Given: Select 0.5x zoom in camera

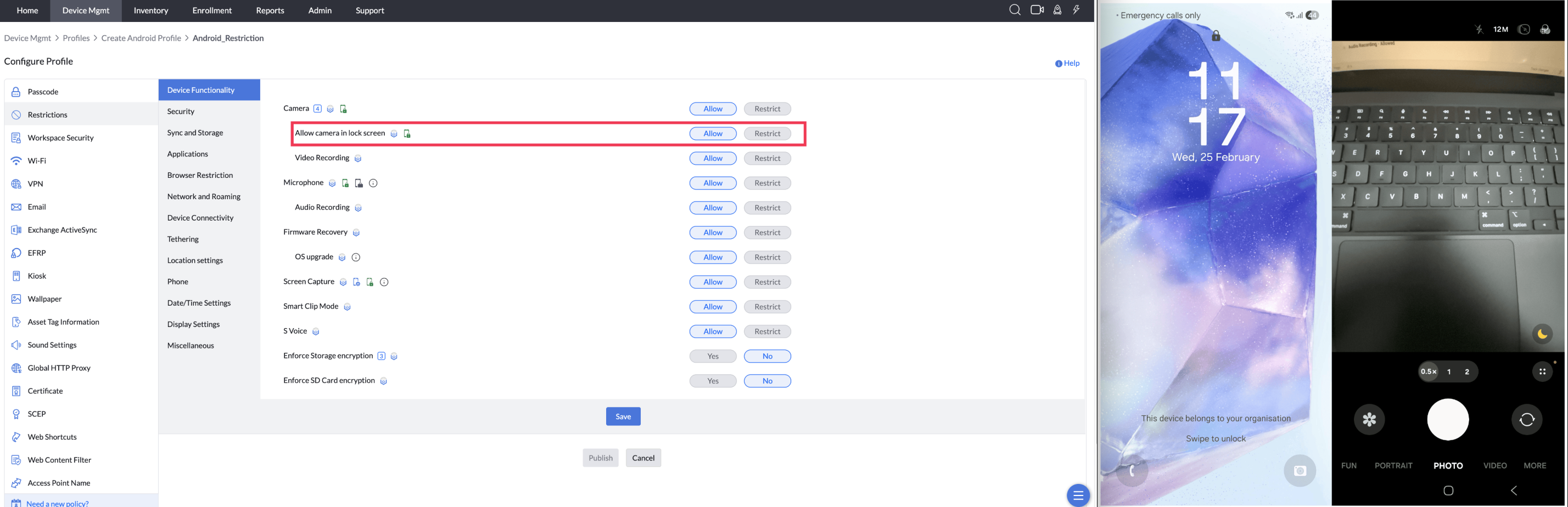Looking at the screenshot, I should point(1429,371).
